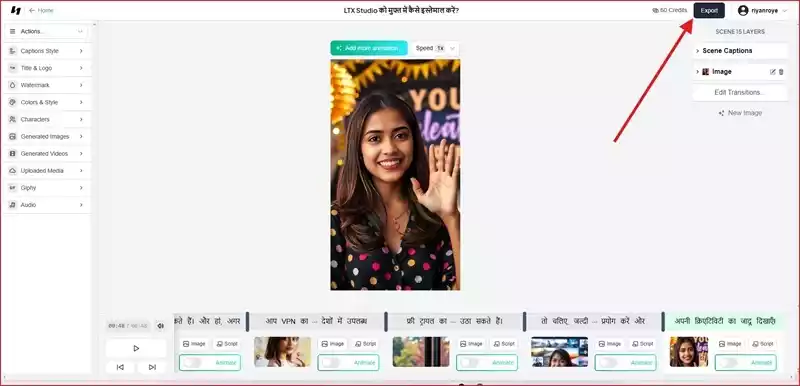Expand Audio with its chevron
Screen dimensions: 800x386
point(81,205)
